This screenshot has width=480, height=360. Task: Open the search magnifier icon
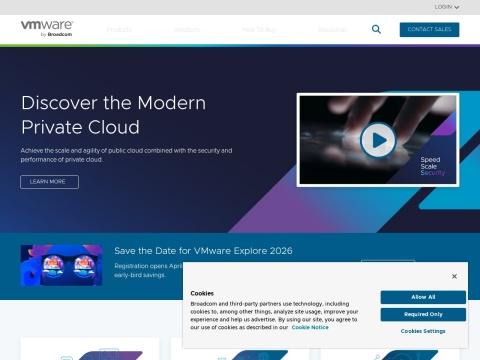pos(376,29)
